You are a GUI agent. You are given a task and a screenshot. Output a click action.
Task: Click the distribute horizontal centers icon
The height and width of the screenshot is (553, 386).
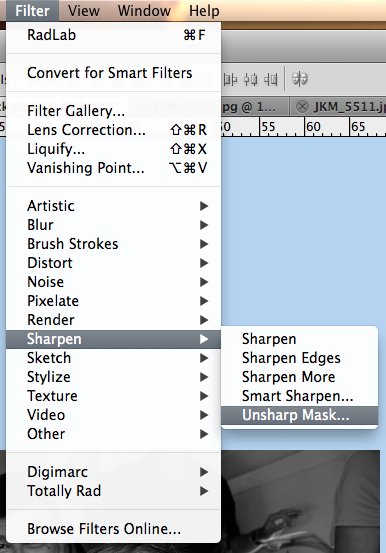[x=251, y=79]
